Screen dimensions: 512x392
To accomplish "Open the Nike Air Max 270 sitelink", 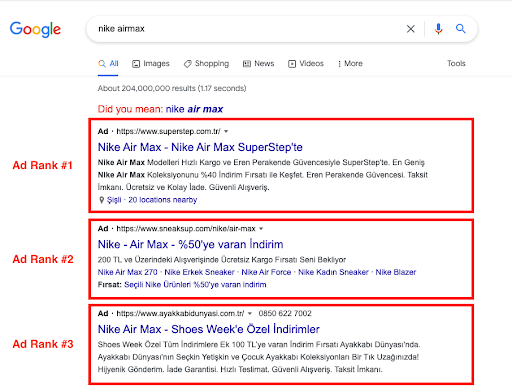I will (127, 272).
